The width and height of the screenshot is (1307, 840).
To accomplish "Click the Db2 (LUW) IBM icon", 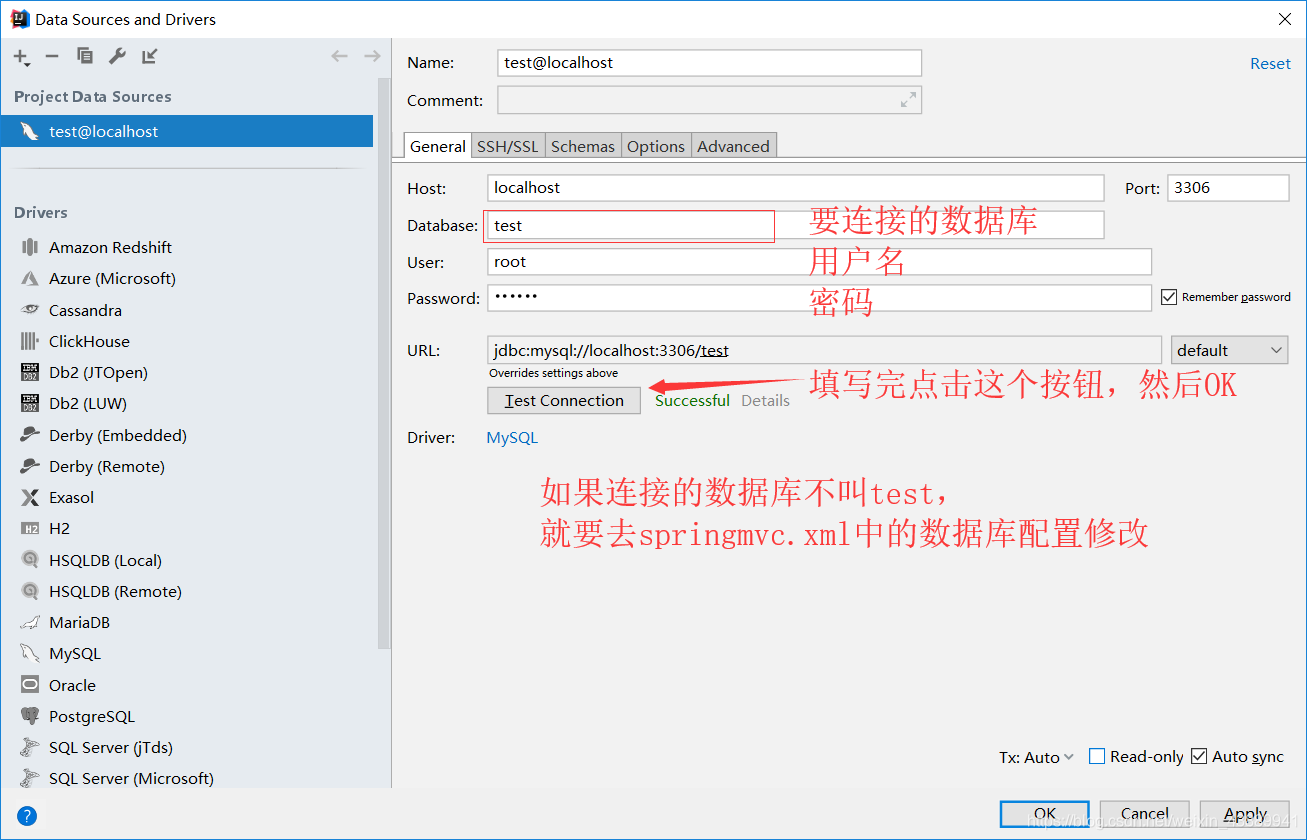I will [x=30, y=403].
